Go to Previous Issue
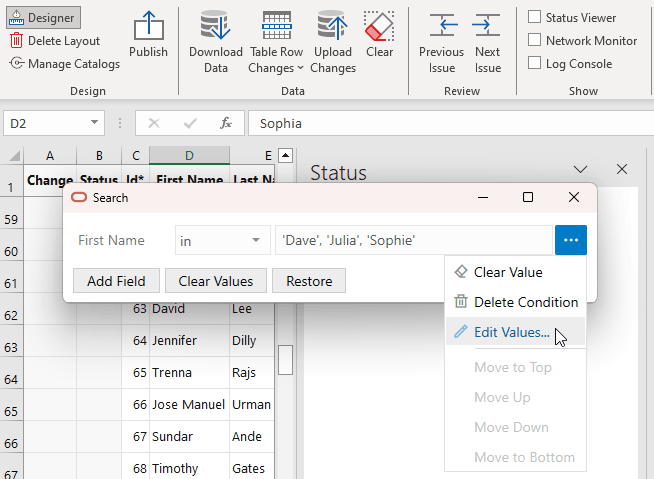This screenshot has height=479, width=654. click(442, 42)
